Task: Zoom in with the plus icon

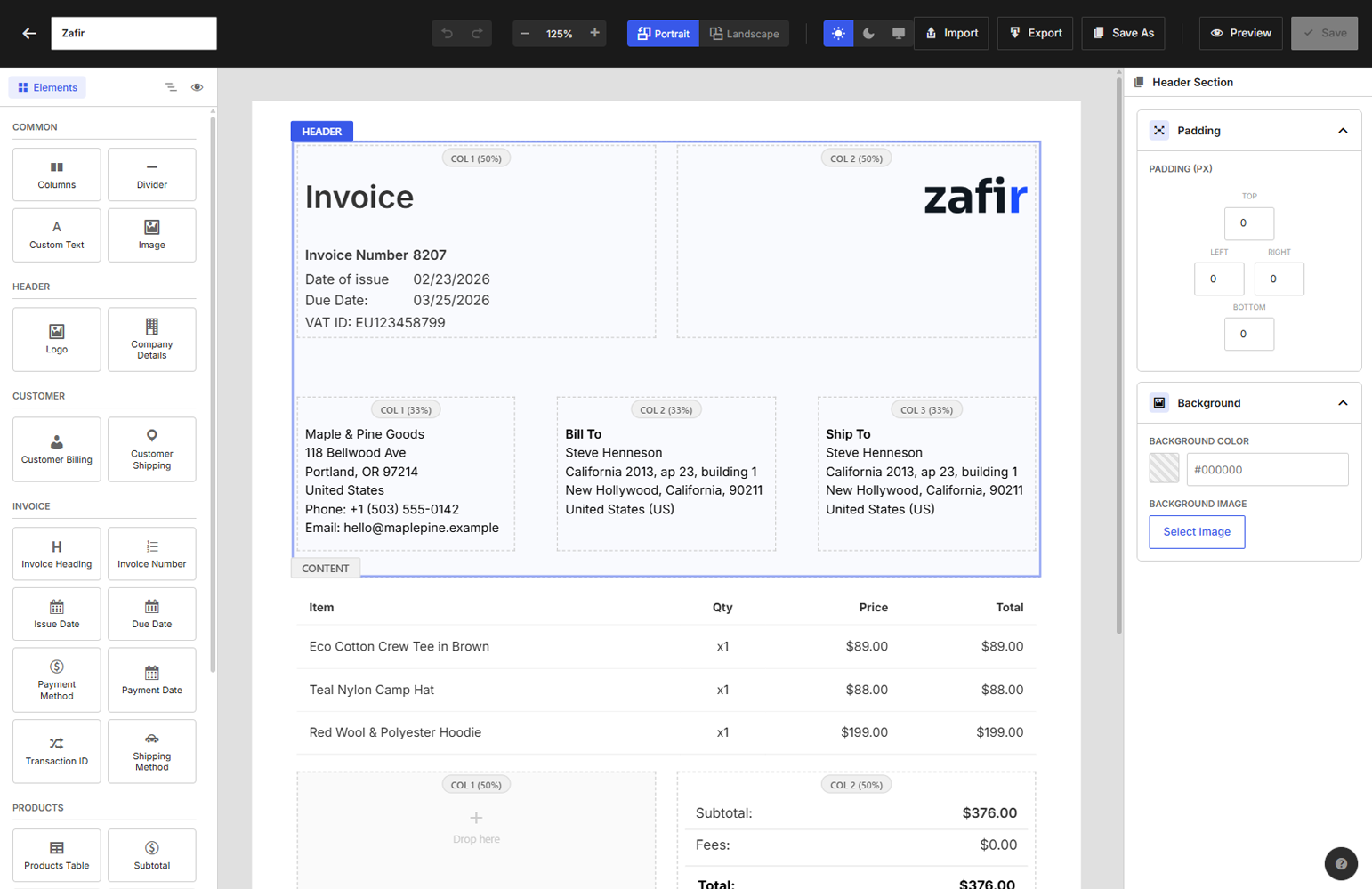Action: coord(594,34)
